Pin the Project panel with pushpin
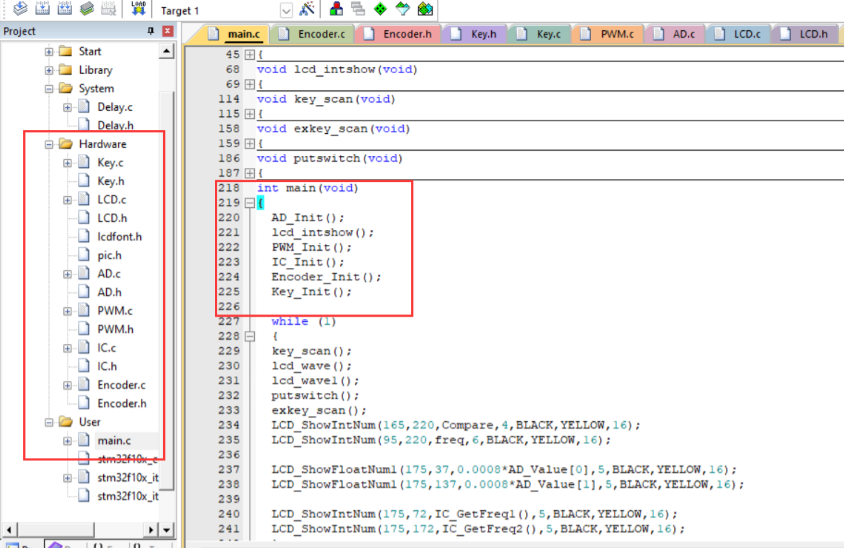 point(151,31)
